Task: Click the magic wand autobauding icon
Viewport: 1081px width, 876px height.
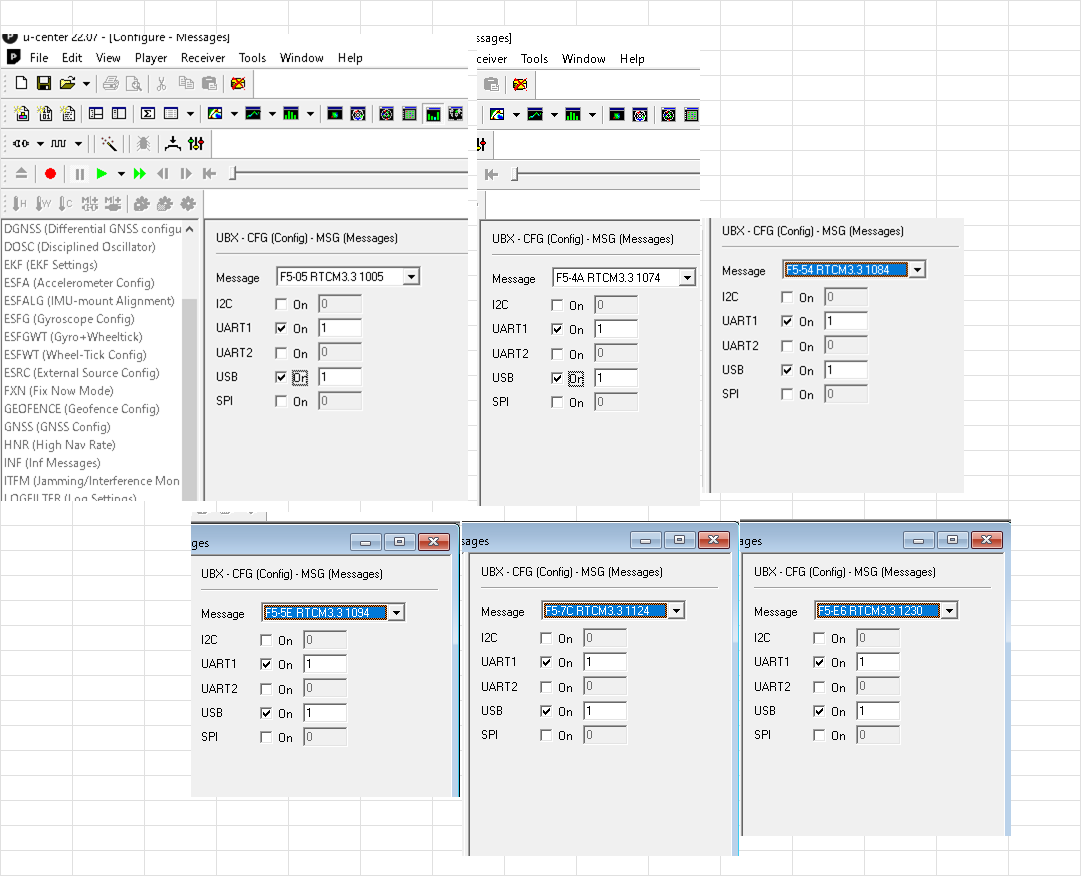Action: [109, 144]
